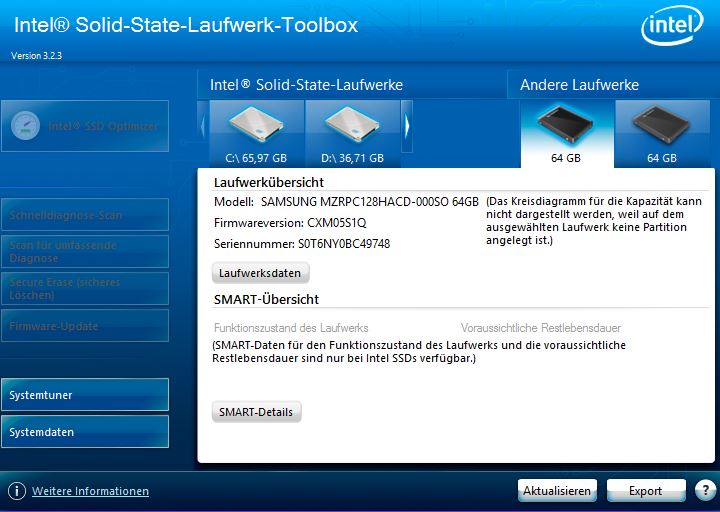Screen dimensions: 720x512
Task: Click the SSD Optimizer gauge icon
Action: (x=25, y=126)
